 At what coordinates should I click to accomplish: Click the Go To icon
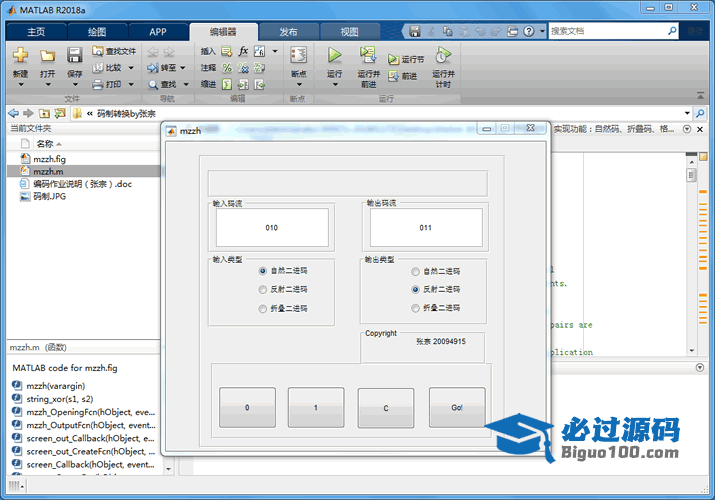[x=152, y=68]
